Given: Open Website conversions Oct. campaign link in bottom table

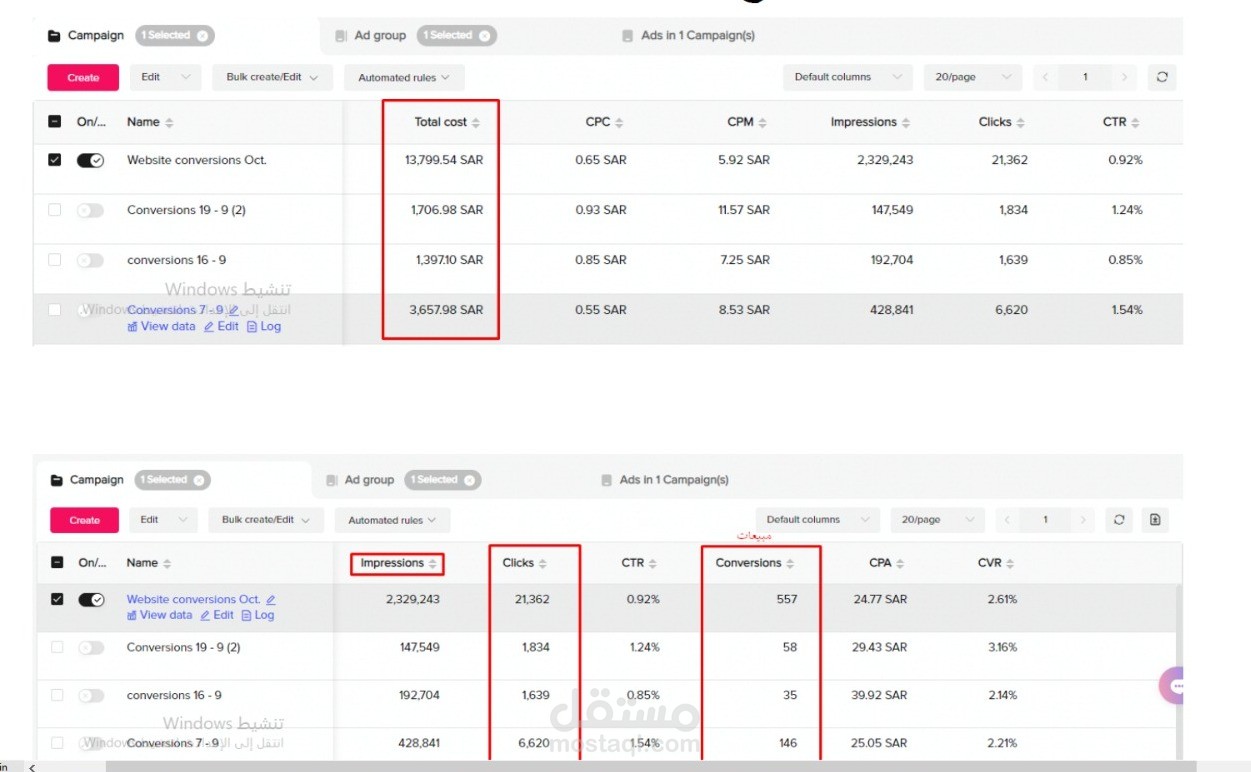Looking at the screenshot, I should 193,600.
